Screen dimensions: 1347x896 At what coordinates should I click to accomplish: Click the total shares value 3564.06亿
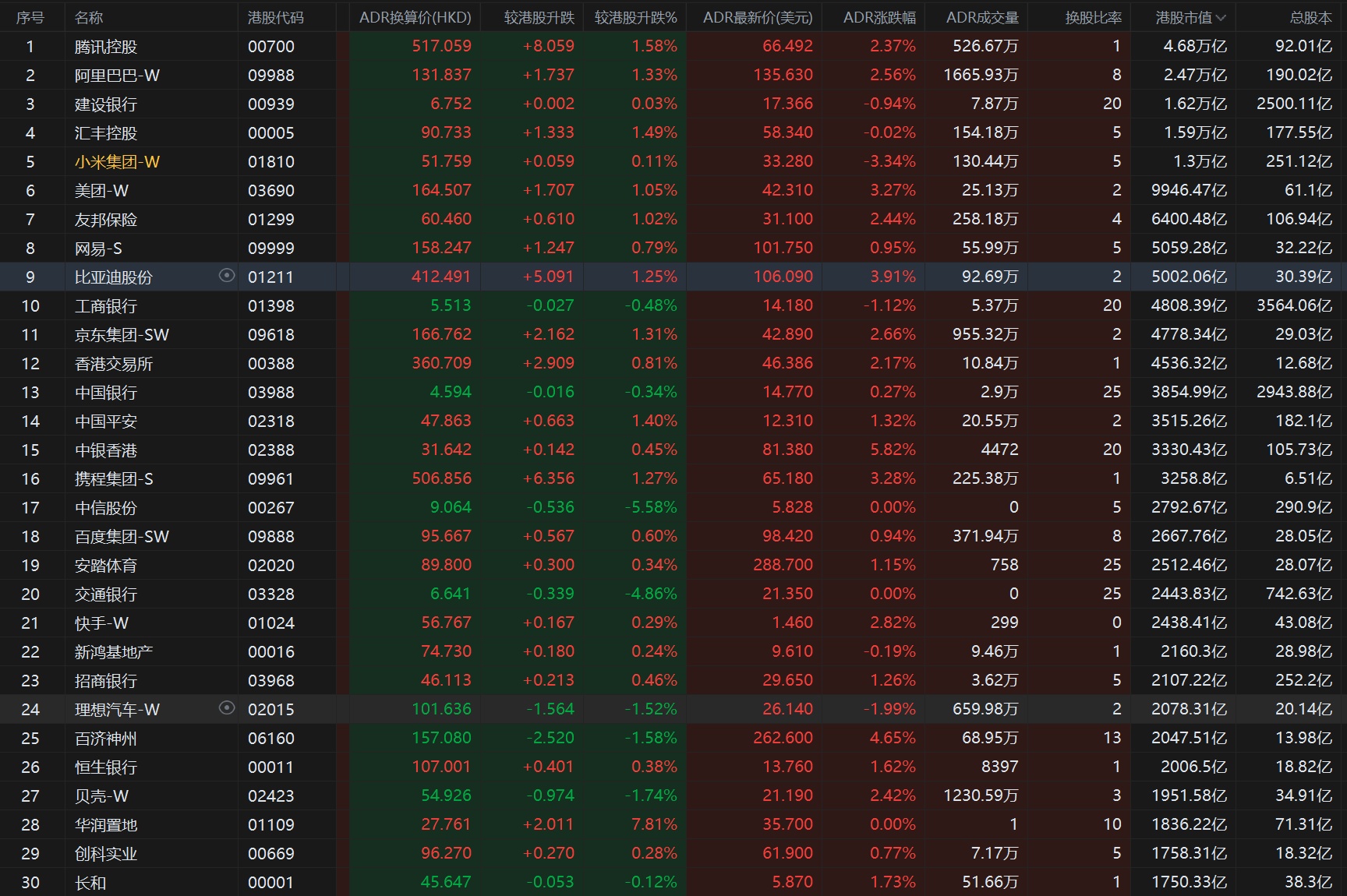pyautogui.click(x=1295, y=305)
